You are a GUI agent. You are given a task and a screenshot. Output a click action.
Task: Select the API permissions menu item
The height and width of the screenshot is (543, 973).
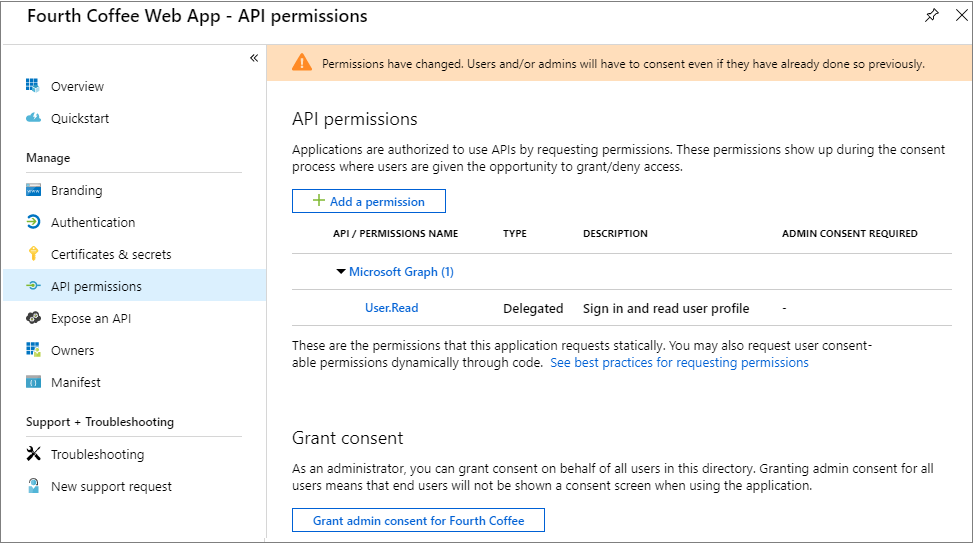pyautogui.click(x=135, y=285)
